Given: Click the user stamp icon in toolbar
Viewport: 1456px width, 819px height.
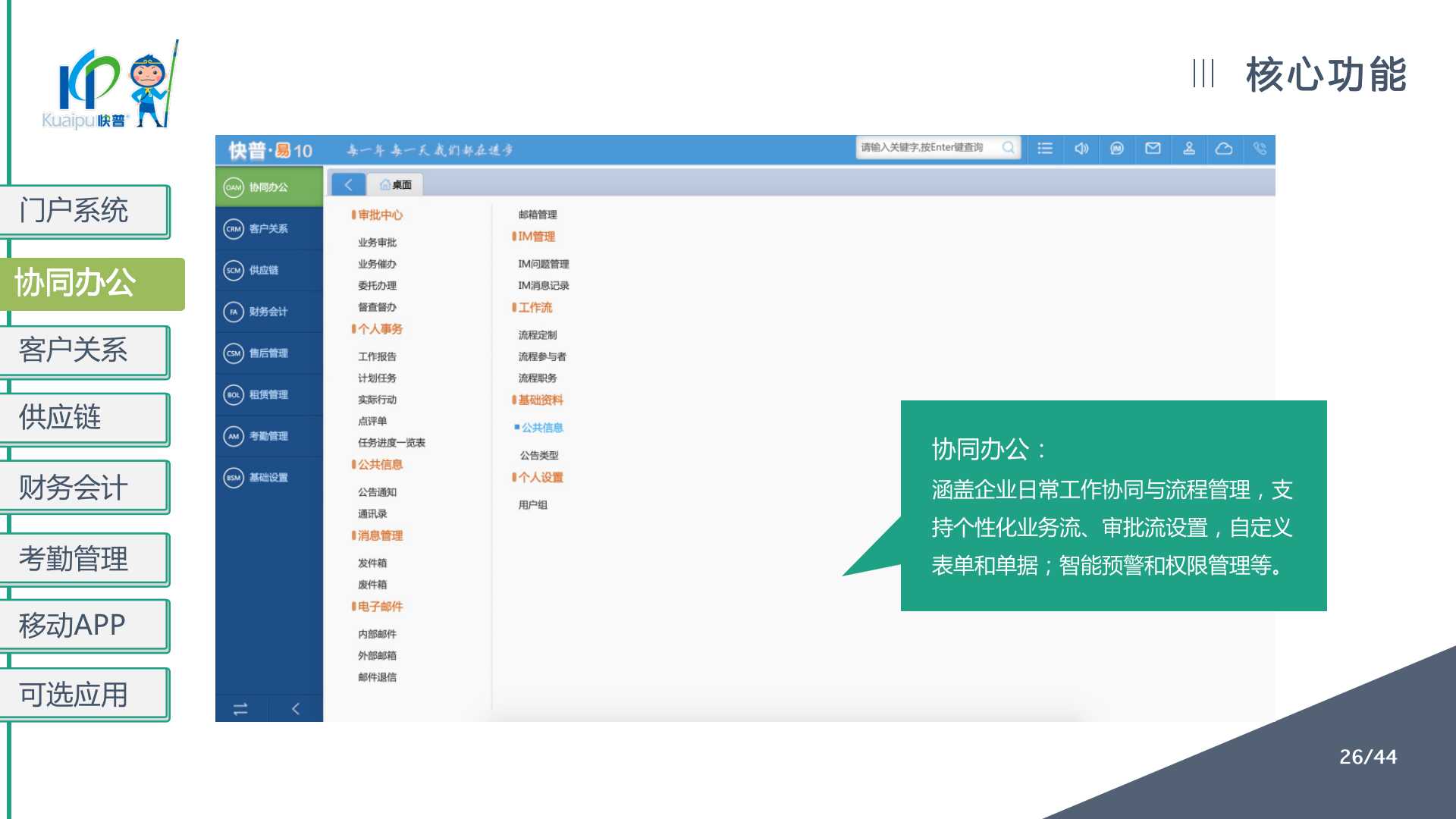Looking at the screenshot, I should pyautogui.click(x=1189, y=149).
